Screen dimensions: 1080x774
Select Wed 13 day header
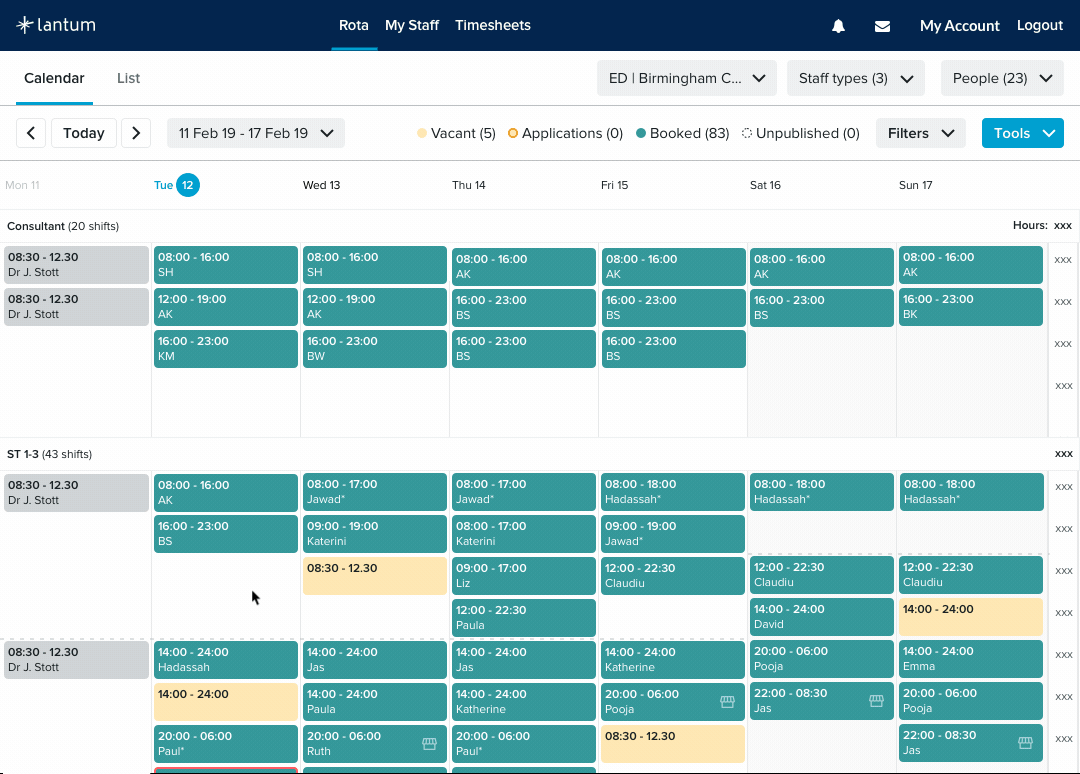[322, 185]
